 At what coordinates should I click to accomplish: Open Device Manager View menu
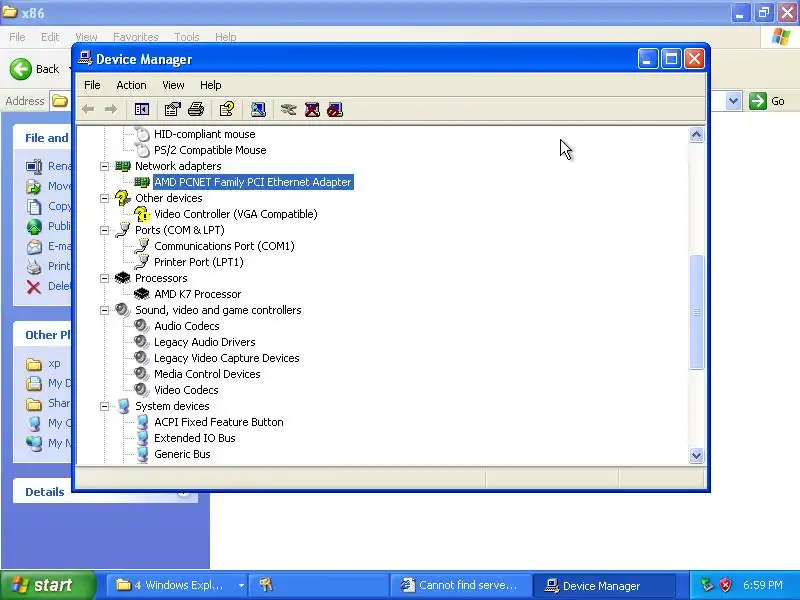tap(173, 85)
